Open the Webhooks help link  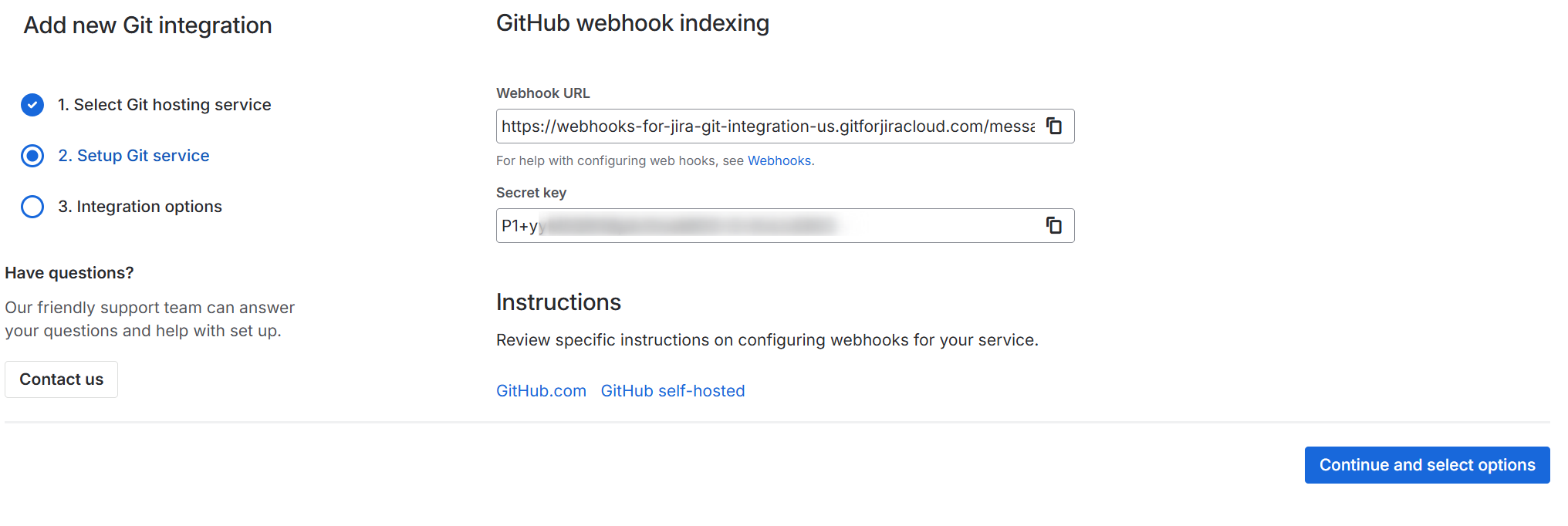click(x=779, y=160)
